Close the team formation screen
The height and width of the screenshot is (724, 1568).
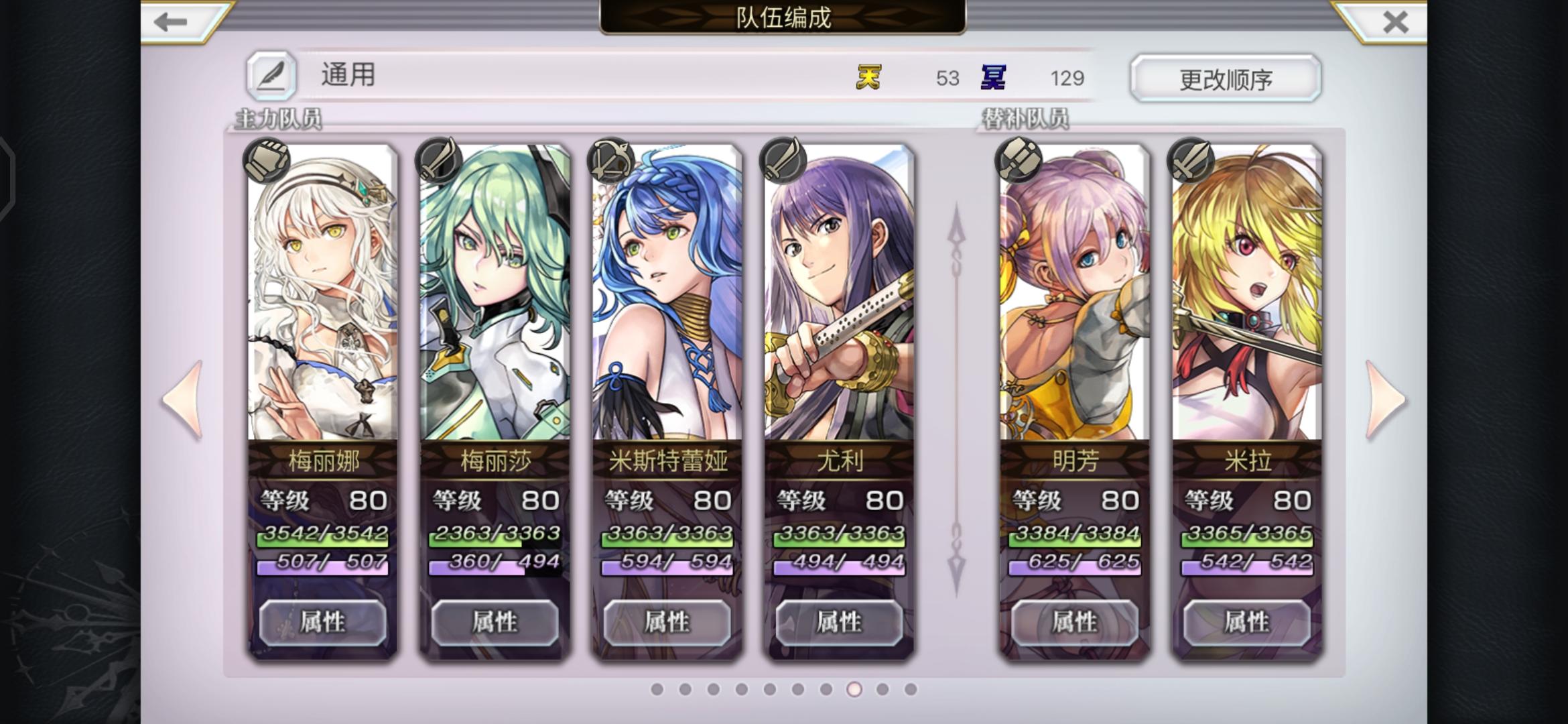1396,22
